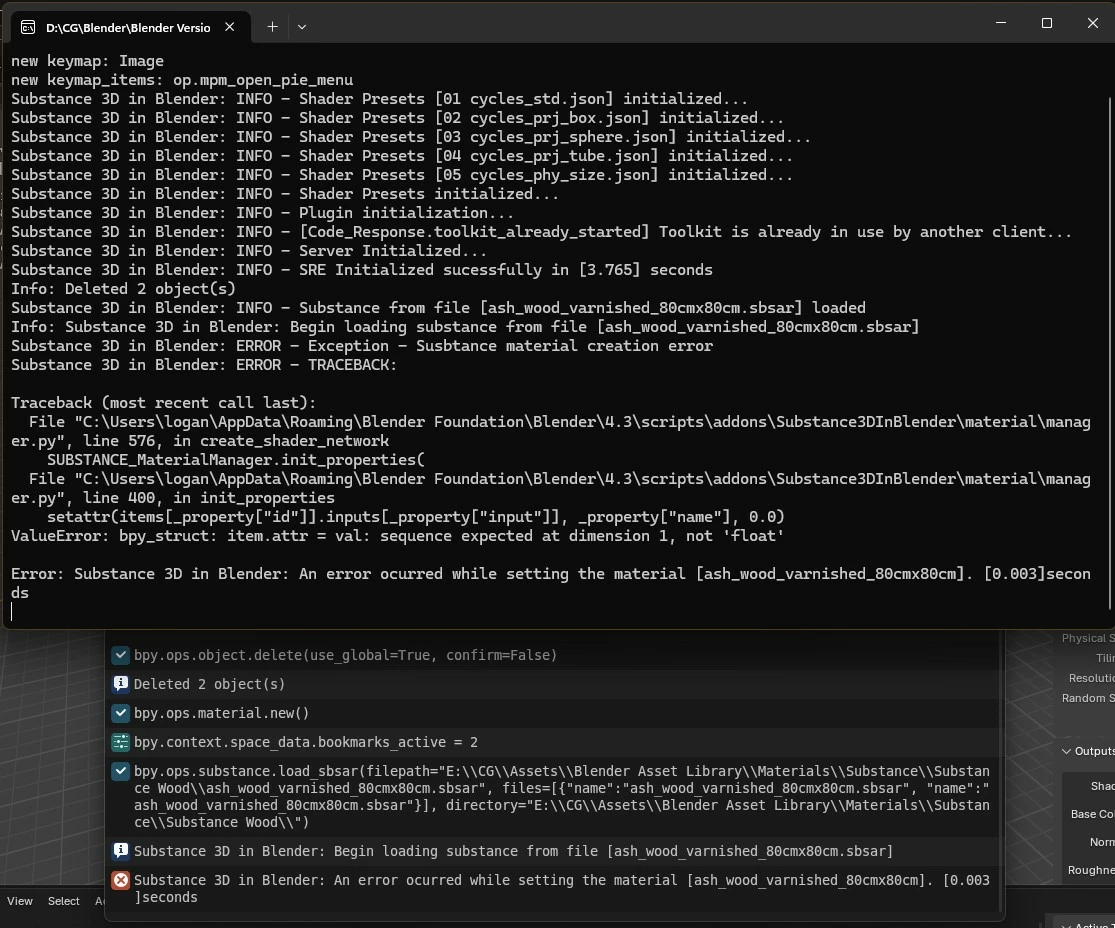Close the D:\CG\Blender console tab
1115x928 pixels.
tap(230, 27)
